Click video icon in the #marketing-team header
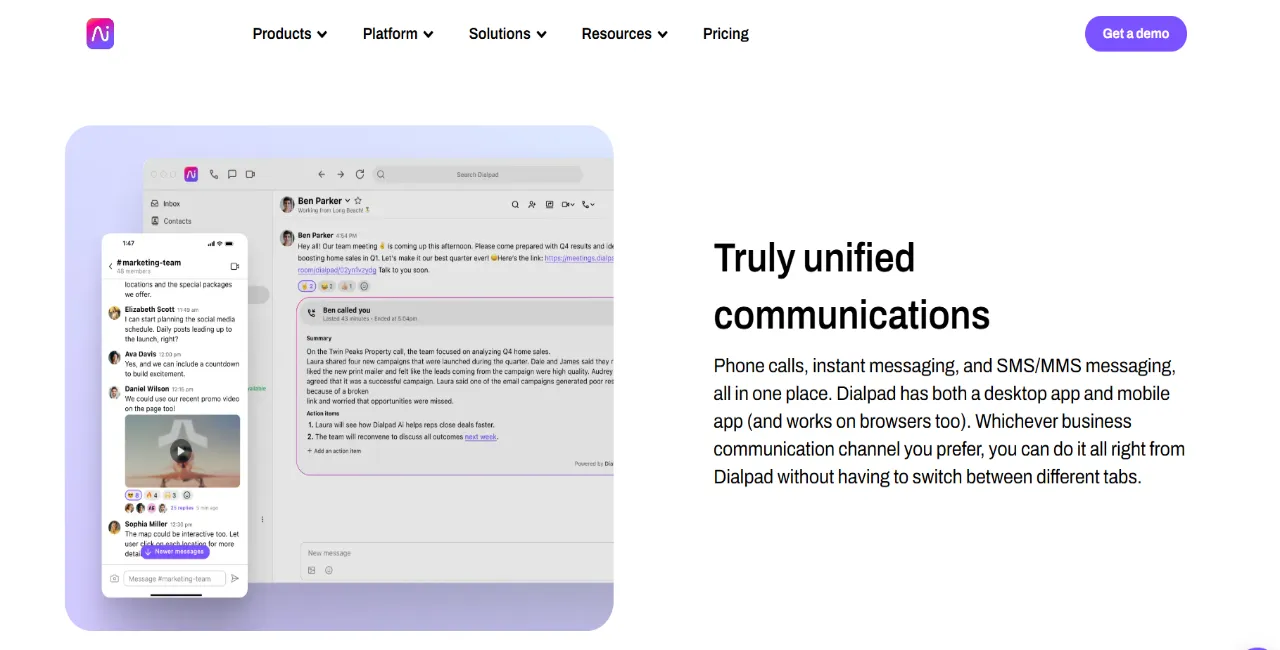Image resolution: width=1280 pixels, height=650 pixels. (x=235, y=266)
